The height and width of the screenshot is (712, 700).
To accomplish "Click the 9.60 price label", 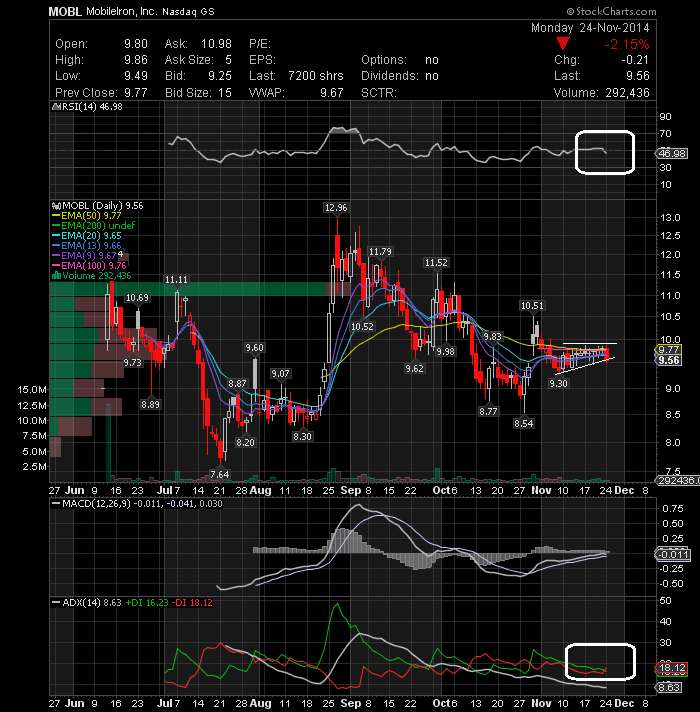I will pyautogui.click(x=254, y=348).
